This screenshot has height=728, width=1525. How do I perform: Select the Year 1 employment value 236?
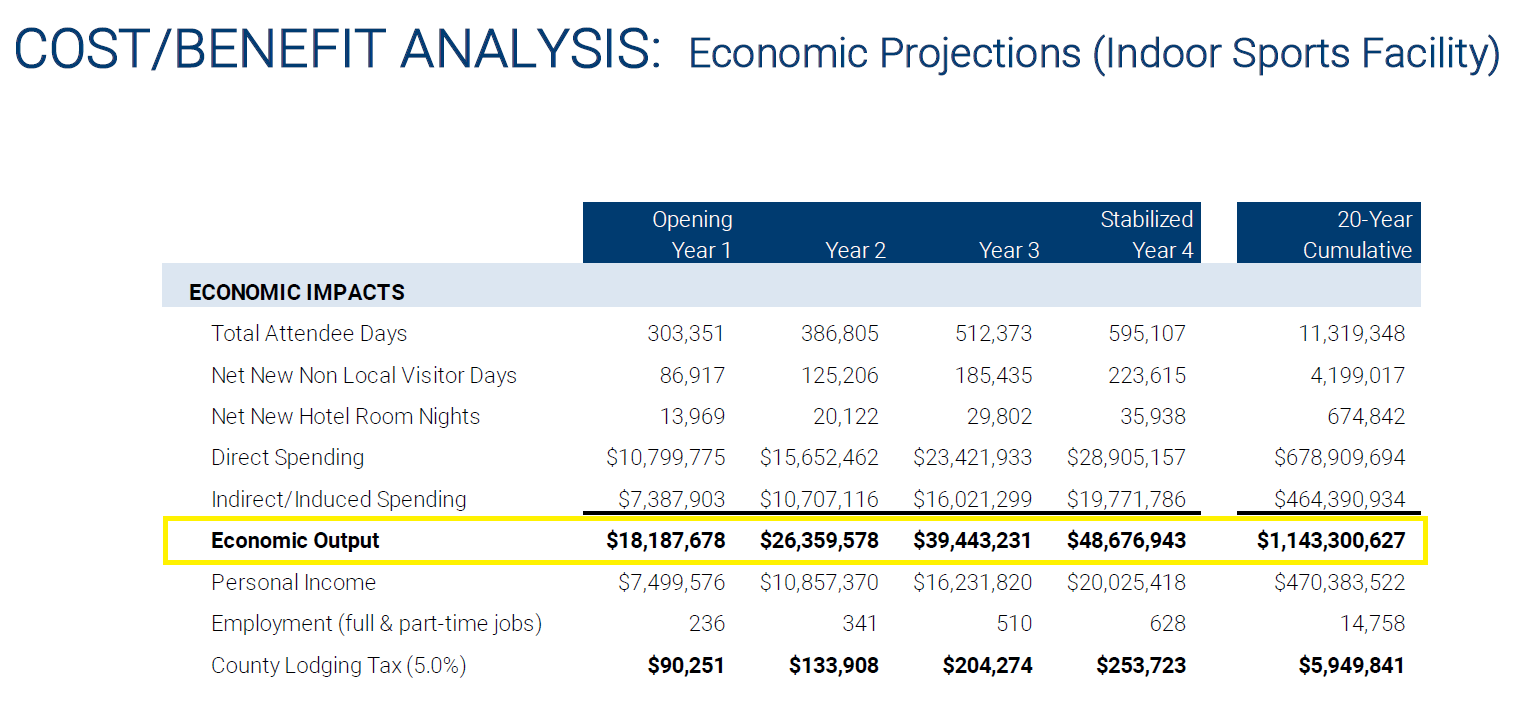[706, 624]
